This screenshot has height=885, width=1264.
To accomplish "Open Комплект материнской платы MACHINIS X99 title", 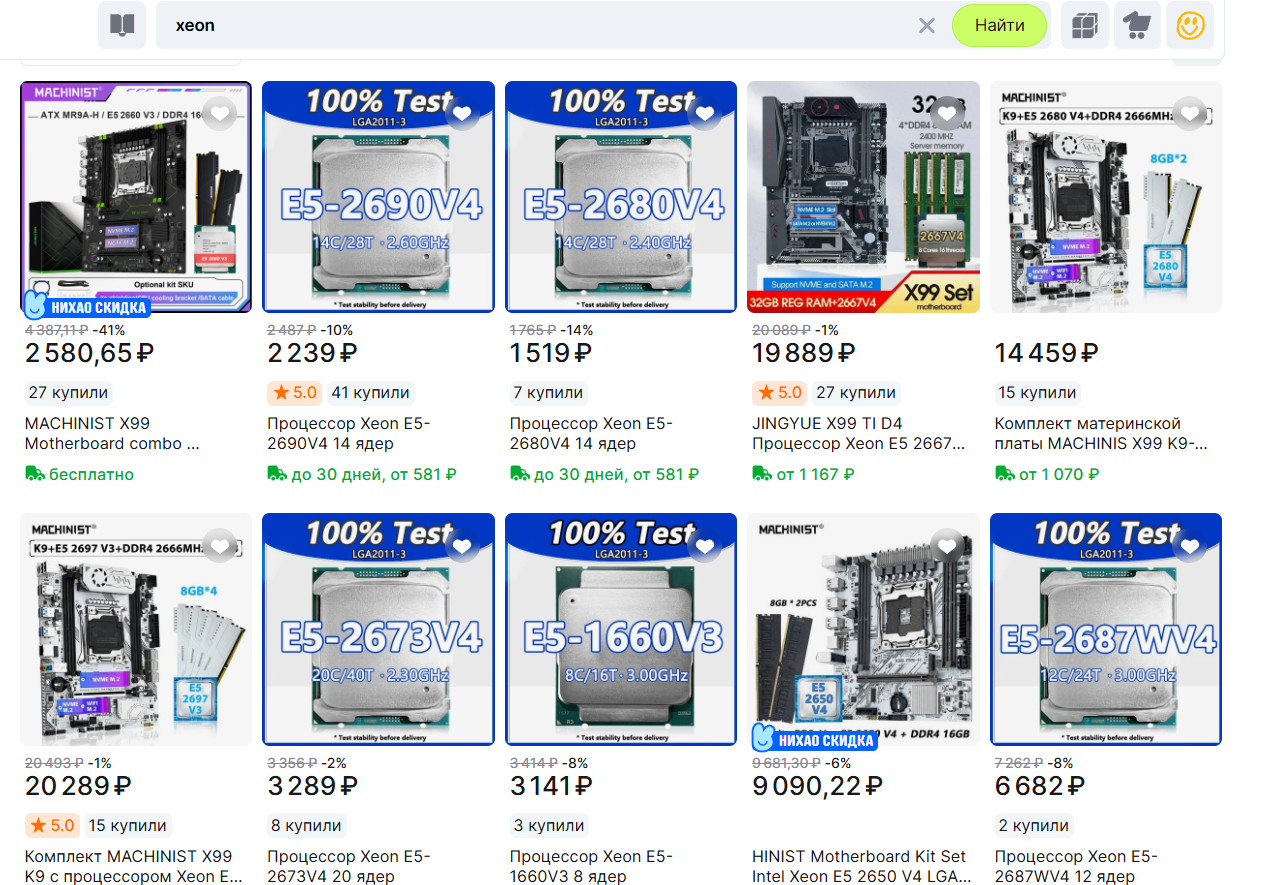I will point(1101,433).
